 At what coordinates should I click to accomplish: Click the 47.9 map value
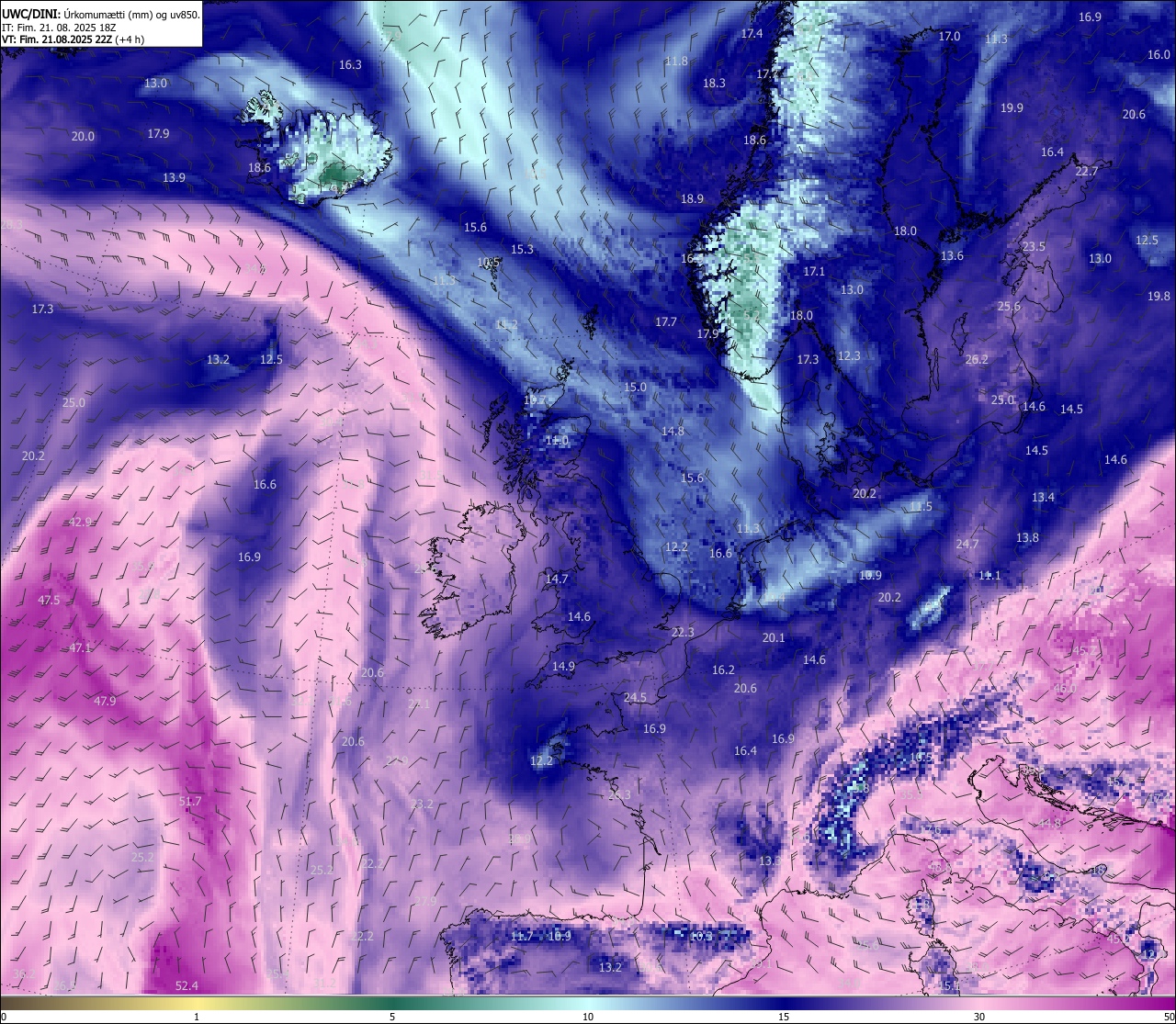105,702
